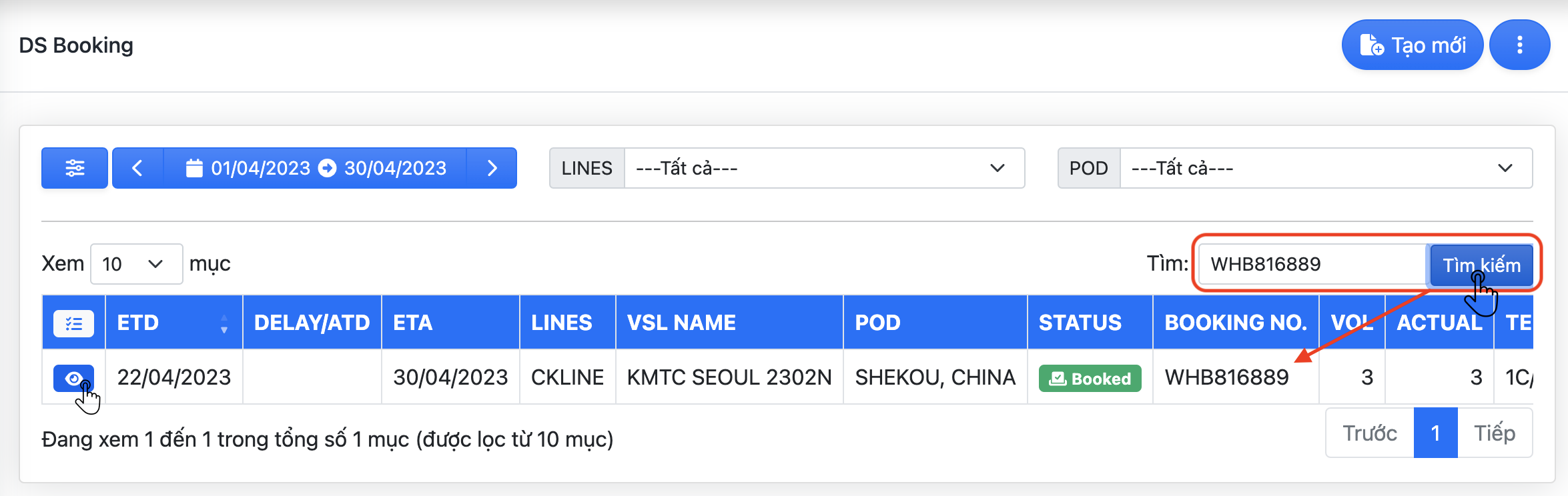This screenshot has height=496, width=1568.
Task: Expand the LINES dropdown
Action: [x=823, y=168]
